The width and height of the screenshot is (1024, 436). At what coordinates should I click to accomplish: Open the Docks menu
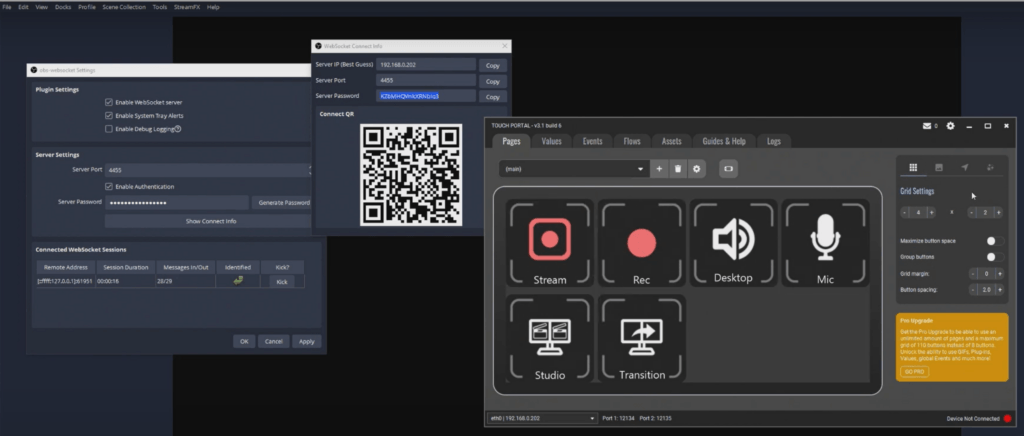click(63, 7)
